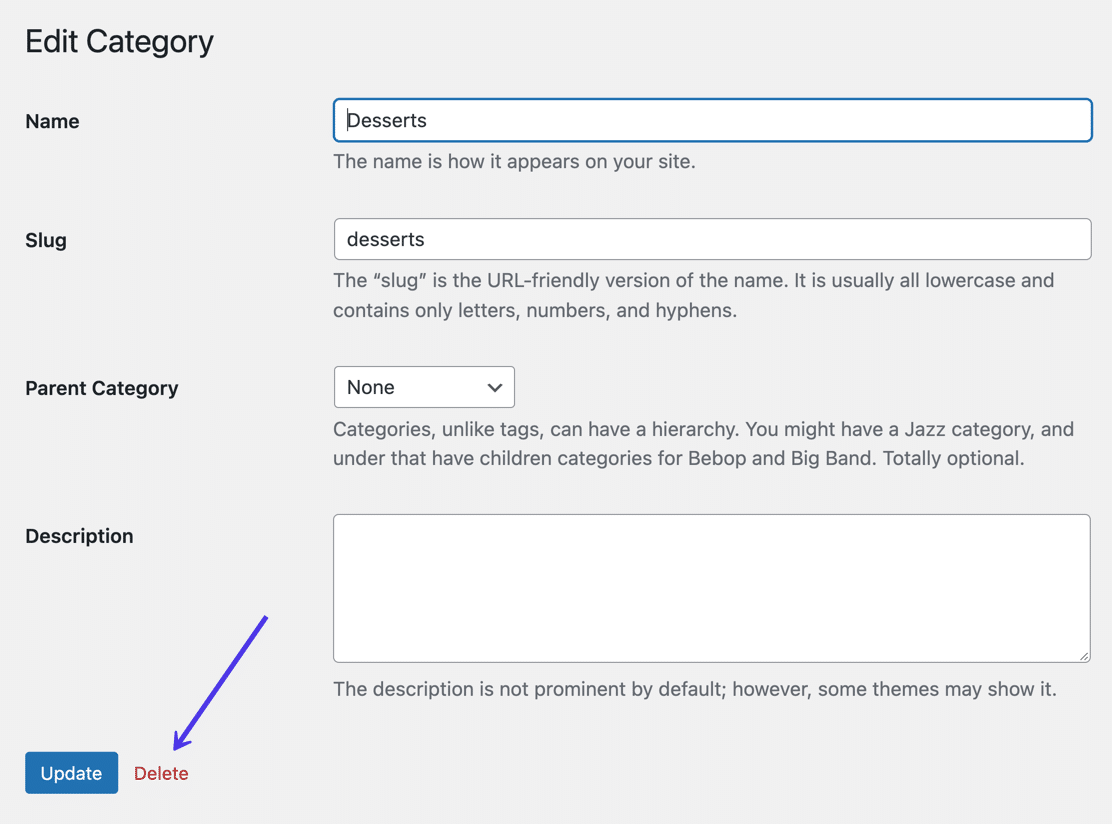Expand the Parent Category chevron arrow
Screen dimensions: 1112x824
(x=494, y=387)
